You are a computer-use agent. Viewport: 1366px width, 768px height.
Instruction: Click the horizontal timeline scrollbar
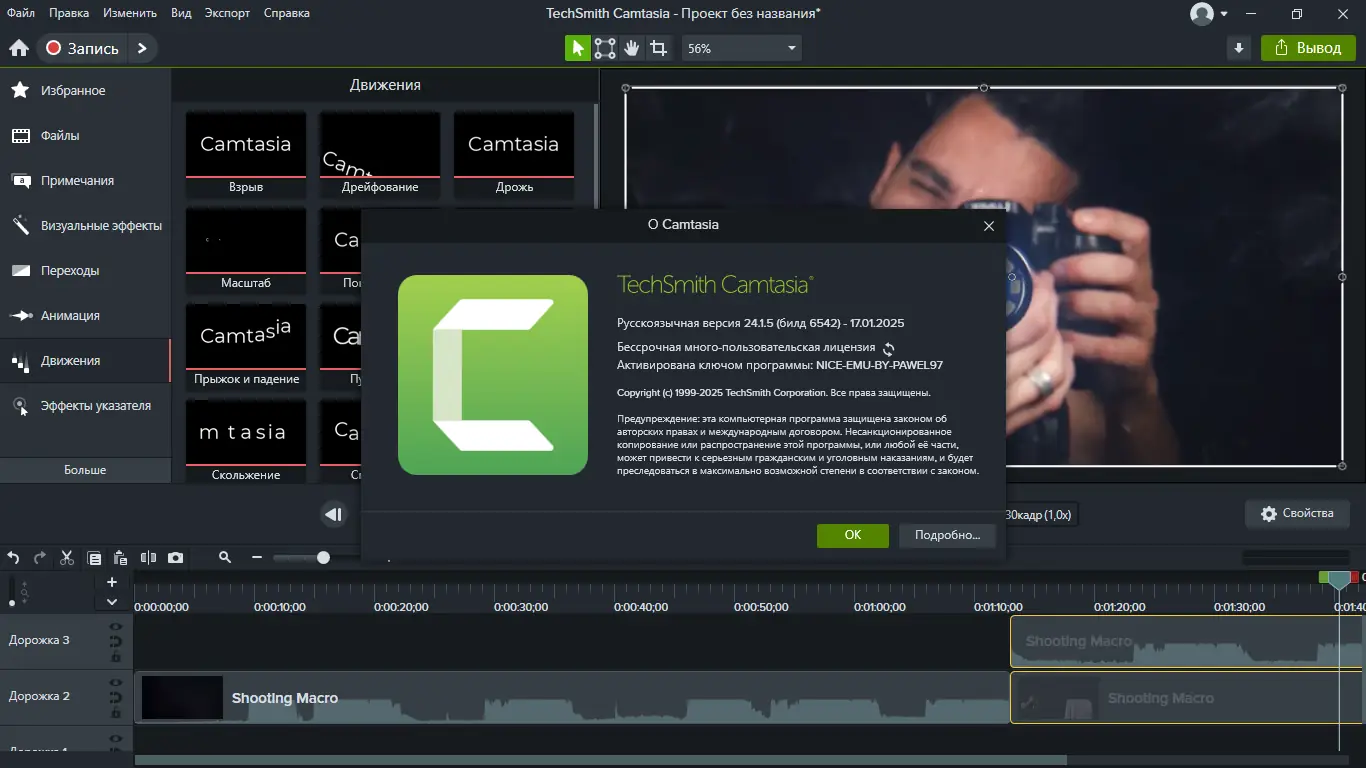click(x=600, y=760)
